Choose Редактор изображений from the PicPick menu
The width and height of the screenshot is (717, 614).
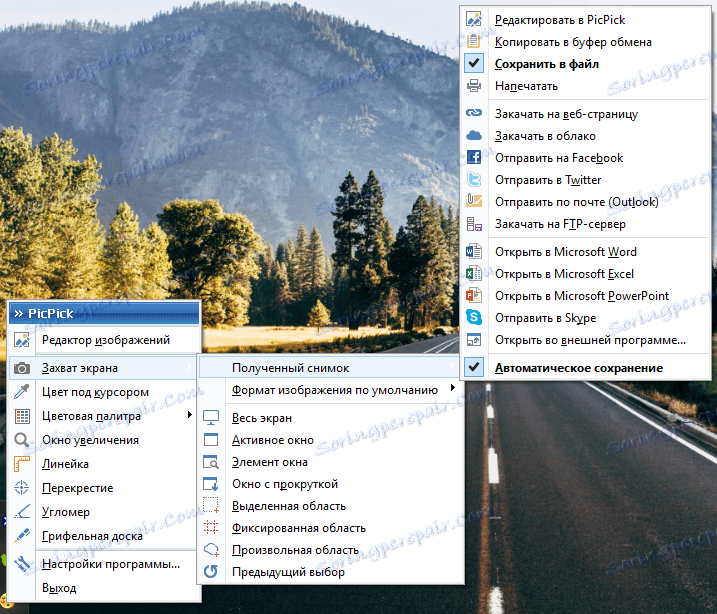tap(105, 340)
